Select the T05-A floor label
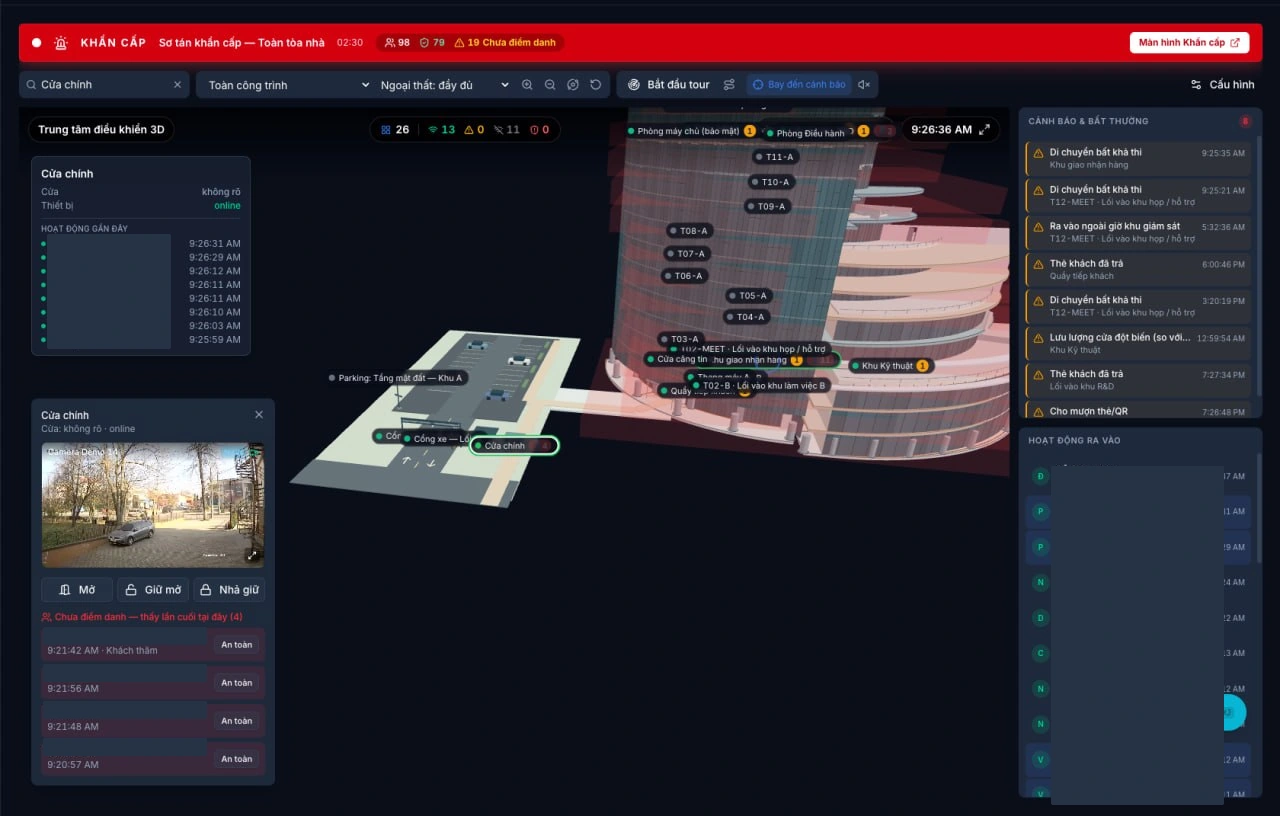The width and height of the screenshot is (1280, 816). click(x=748, y=296)
